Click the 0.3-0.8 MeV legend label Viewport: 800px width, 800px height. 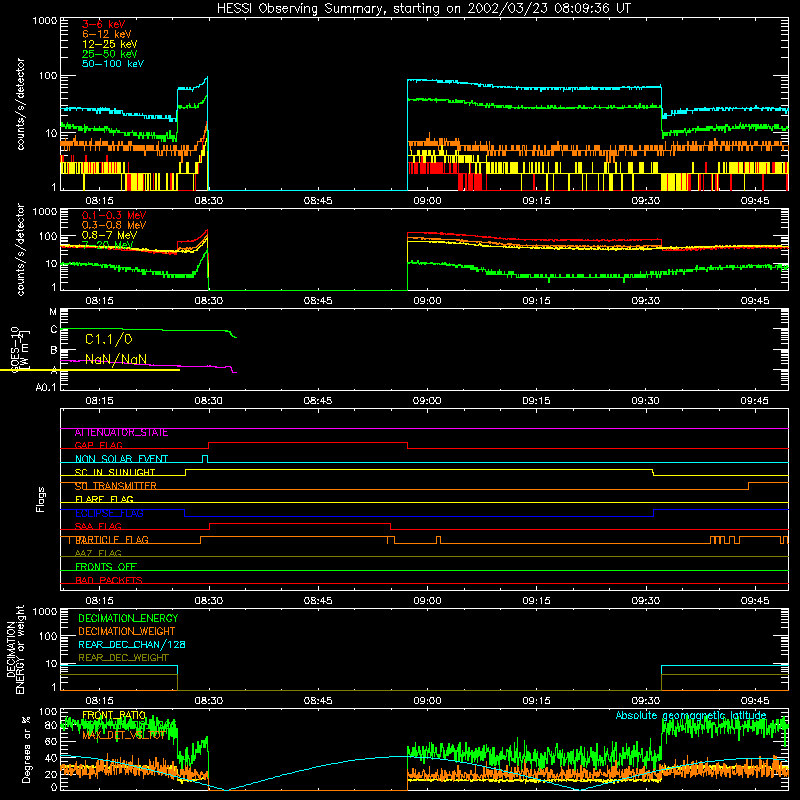[114, 225]
